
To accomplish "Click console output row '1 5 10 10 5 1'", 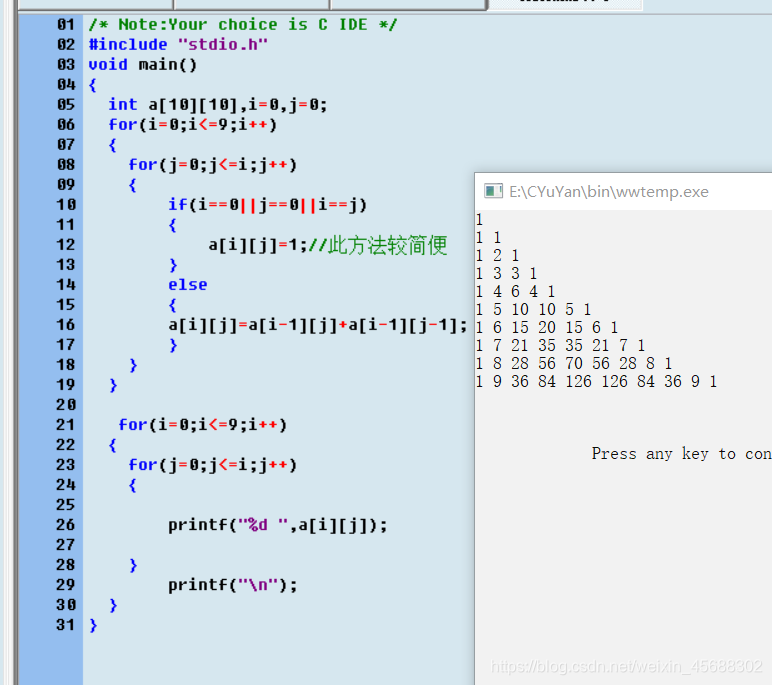I will tap(533, 309).
